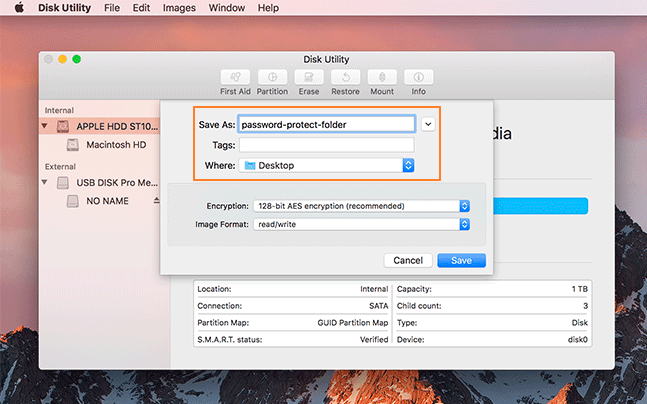
Task: Click the NO NAME volume icon
Action: 73,201
